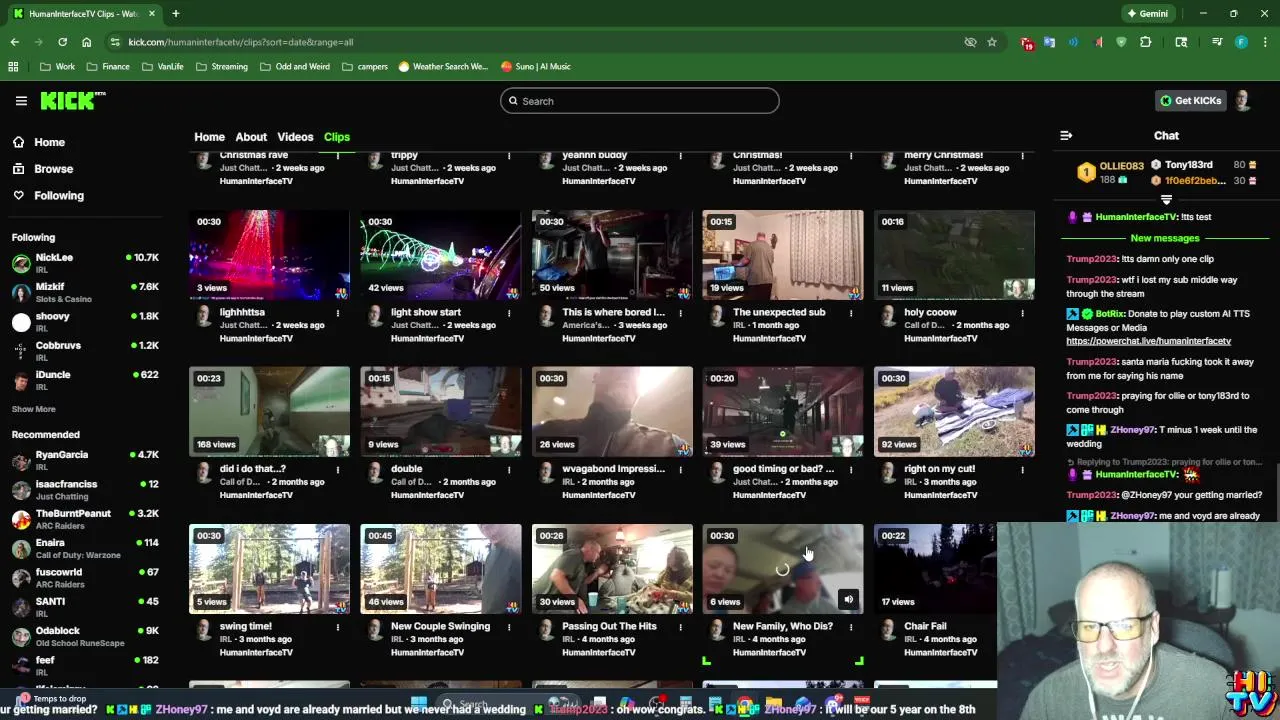1280x720 pixels.
Task: Open the New Couple Swinging clip title
Action: coord(440,626)
